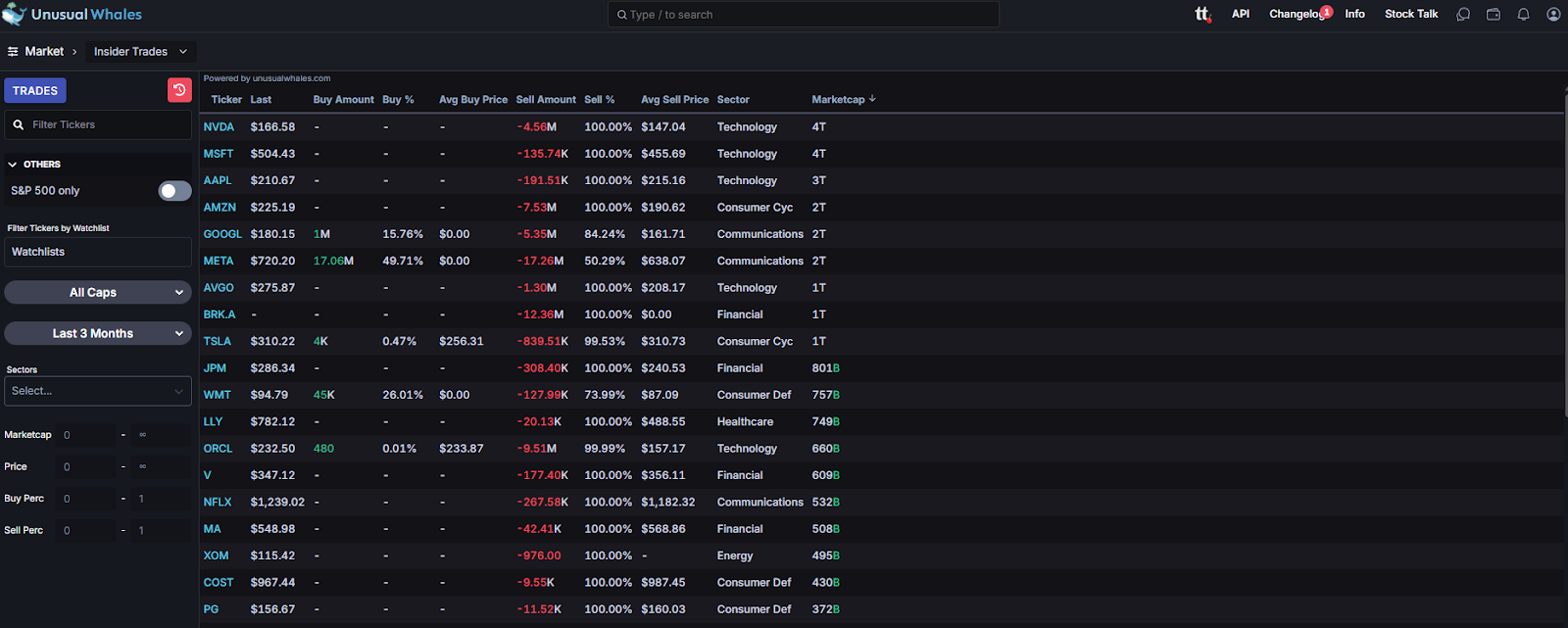Open the TSLA ticker link
Image resolution: width=1568 pixels, height=628 pixels.
coord(218,341)
